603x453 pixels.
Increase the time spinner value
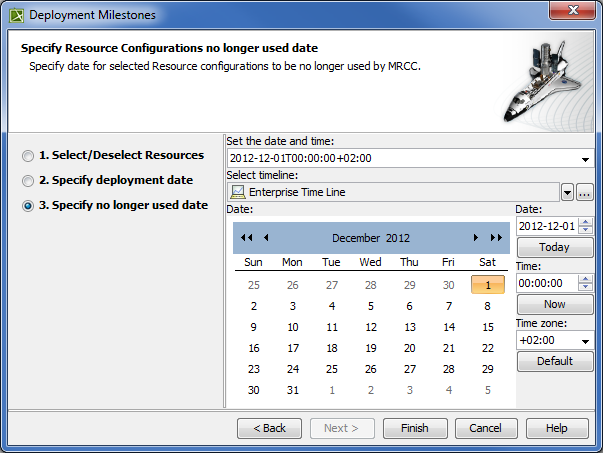[x=585, y=279]
